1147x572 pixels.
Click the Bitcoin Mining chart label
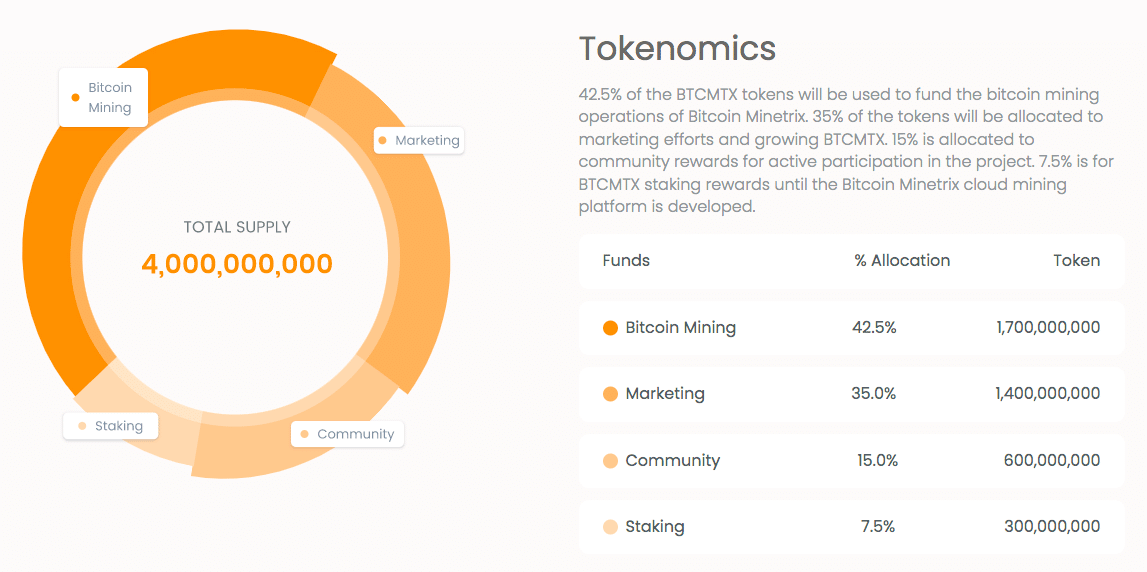tap(103, 97)
